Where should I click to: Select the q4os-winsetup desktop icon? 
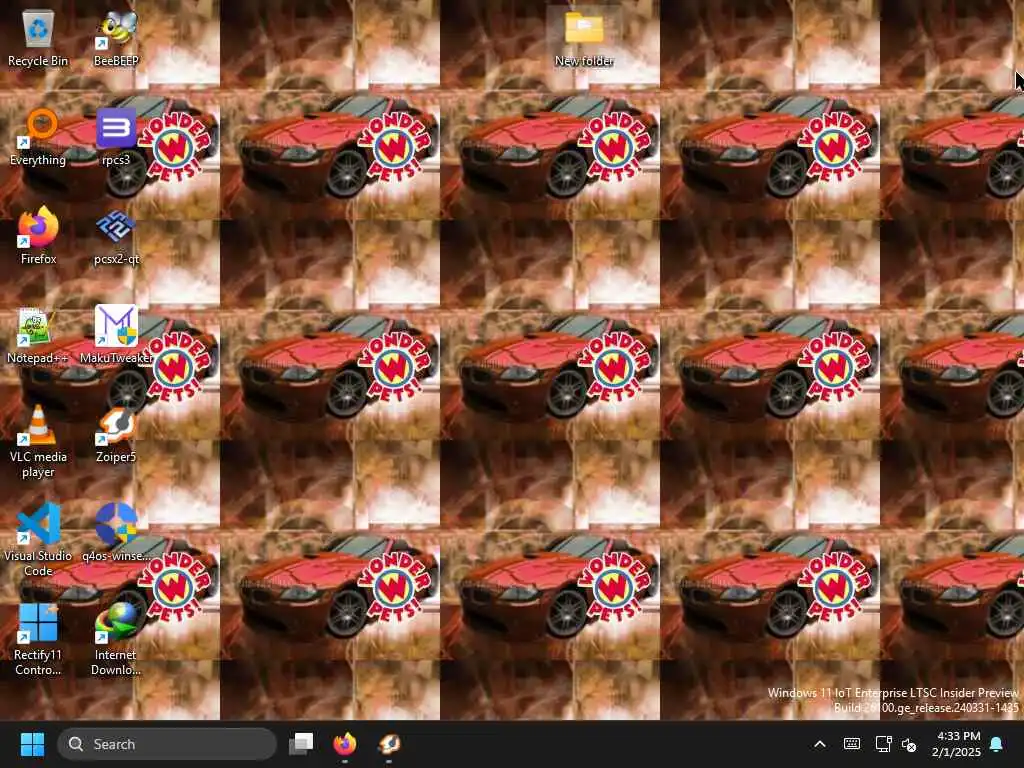tap(116, 534)
